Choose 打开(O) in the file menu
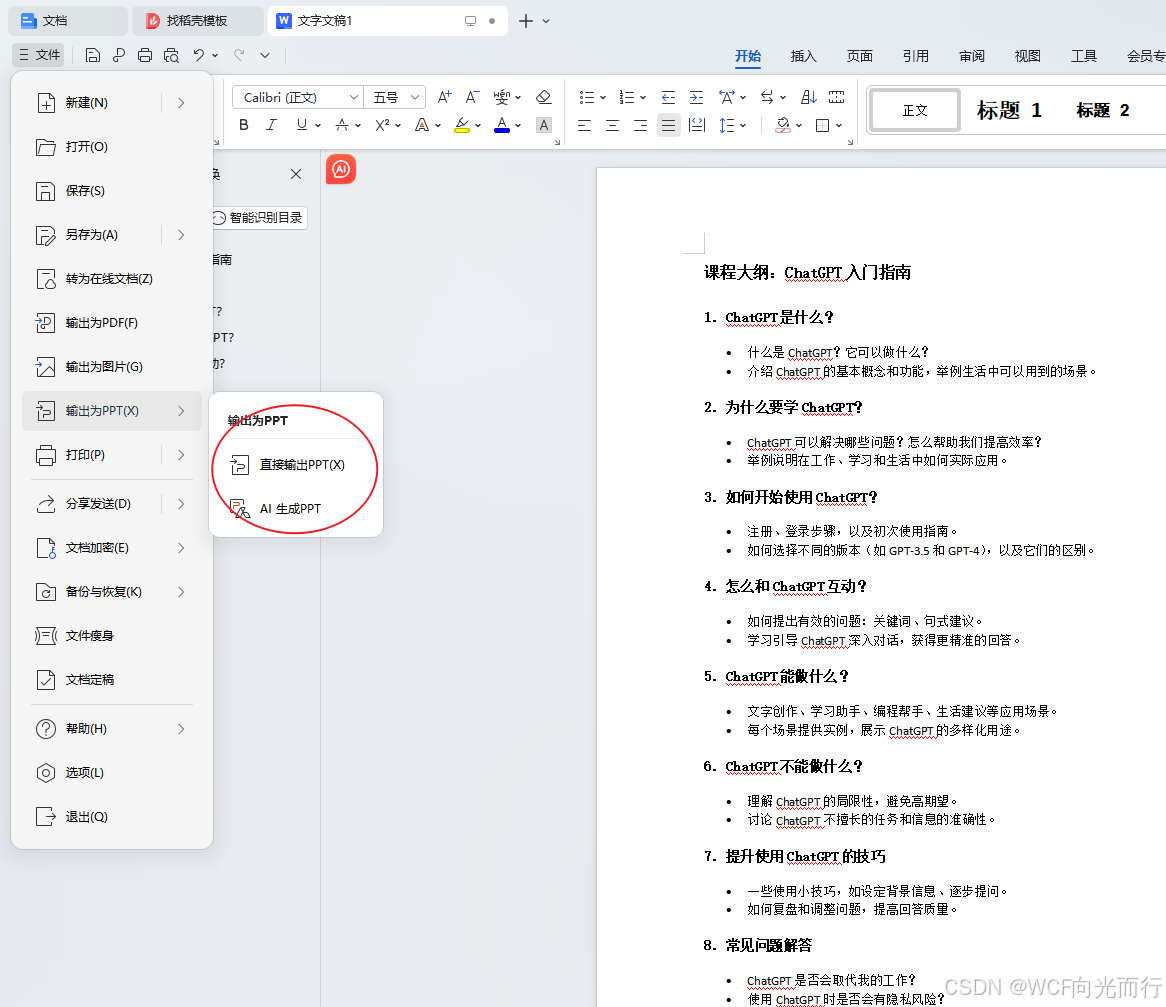This screenshot has width=1166, height=1007. click(x=112, y=147)
